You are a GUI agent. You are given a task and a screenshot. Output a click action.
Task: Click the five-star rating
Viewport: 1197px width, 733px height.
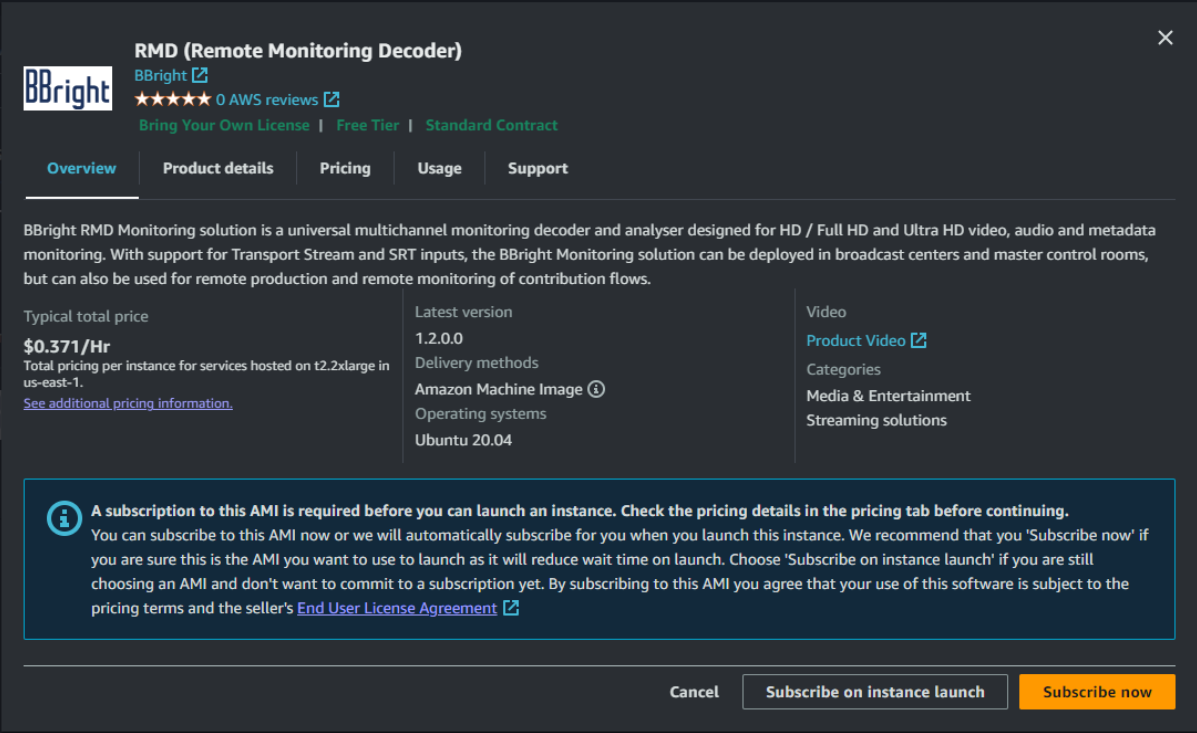coord(173,99)
